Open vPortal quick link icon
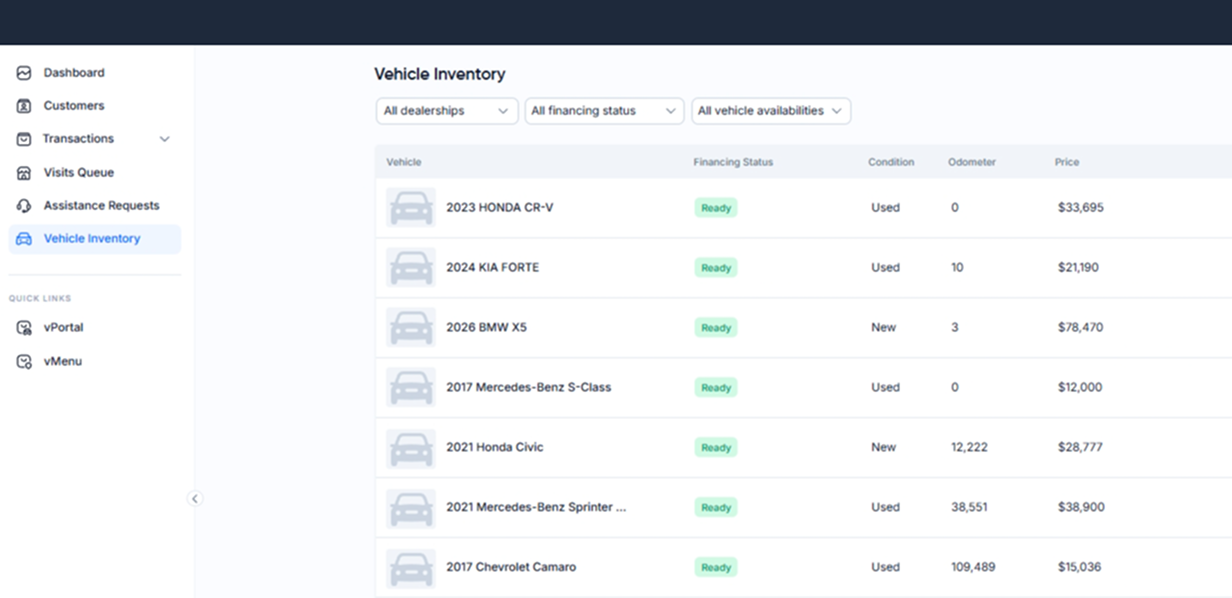The height and width of the screenshot is (598, 1232). 24,328
